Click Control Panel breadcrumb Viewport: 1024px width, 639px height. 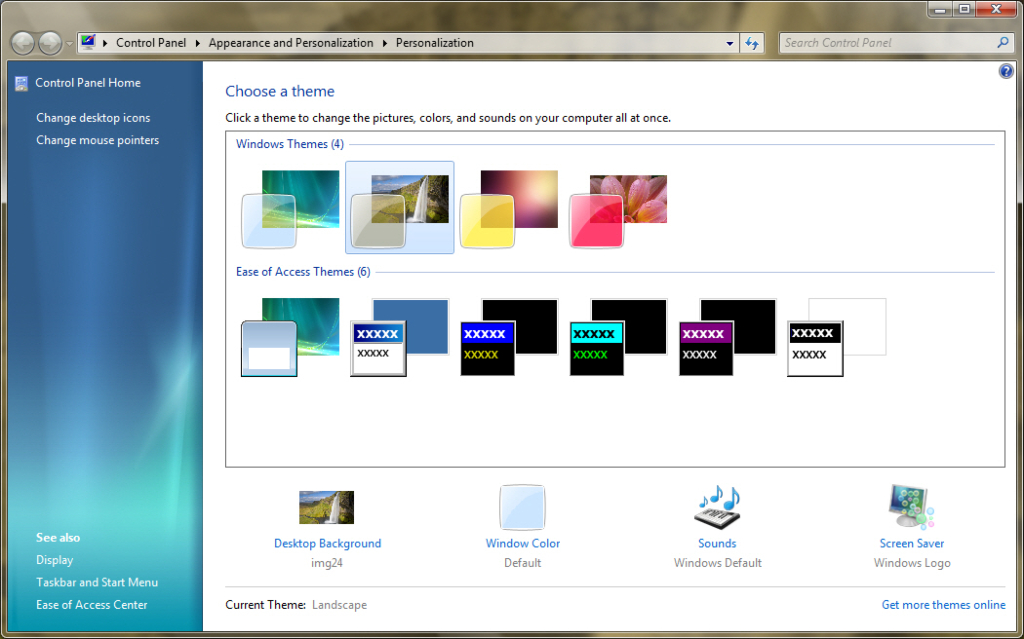click(x=151, y=43)
